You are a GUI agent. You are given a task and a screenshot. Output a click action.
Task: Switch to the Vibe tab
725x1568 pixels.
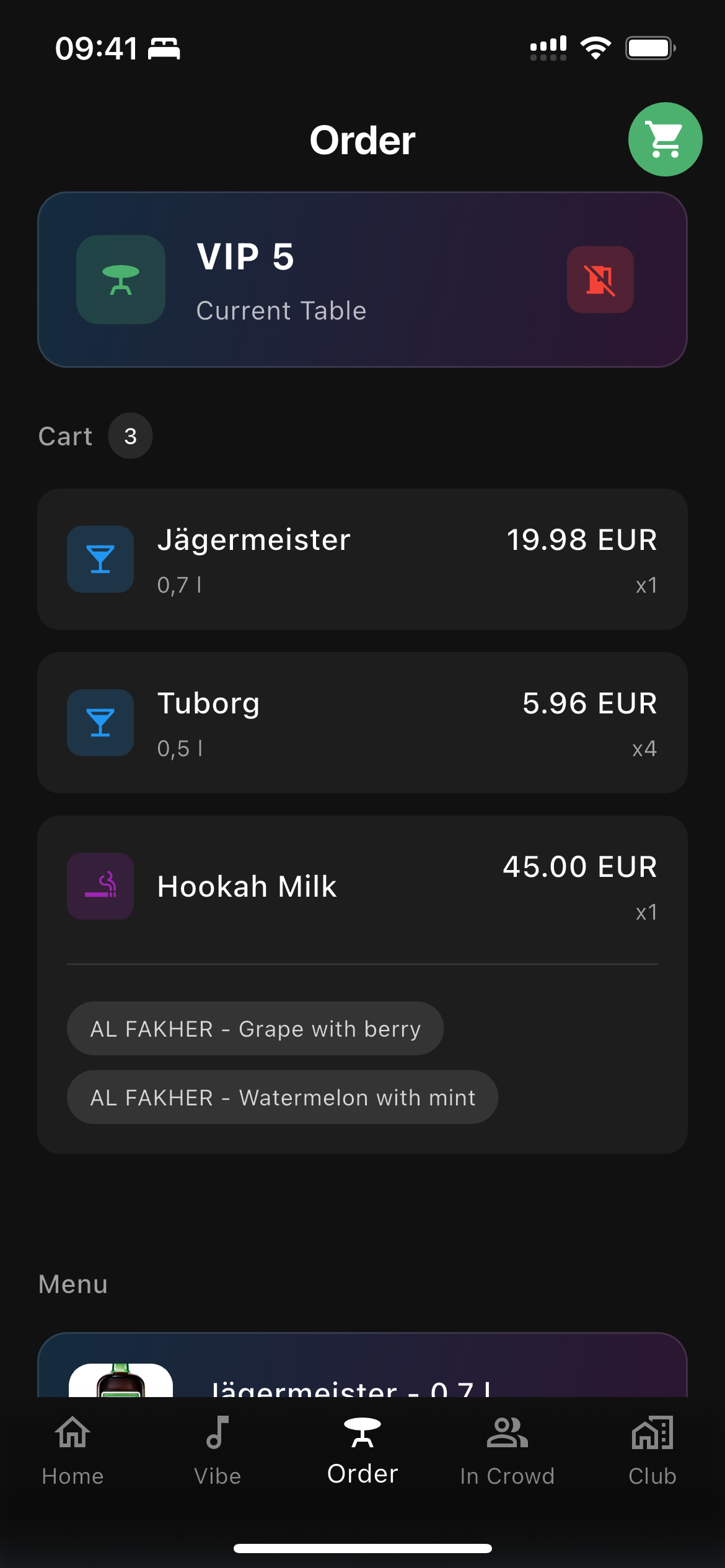[217, 1450]
